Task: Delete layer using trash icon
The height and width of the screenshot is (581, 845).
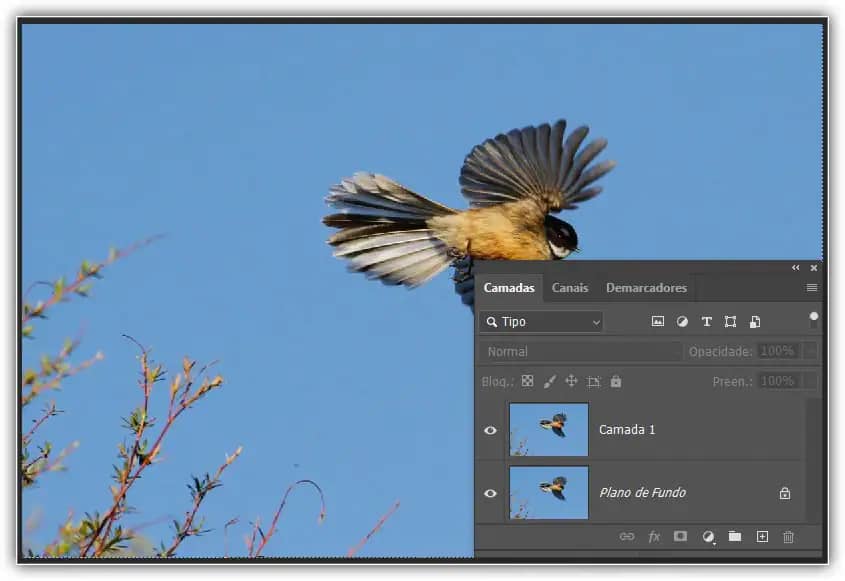Action: point(788,537)
